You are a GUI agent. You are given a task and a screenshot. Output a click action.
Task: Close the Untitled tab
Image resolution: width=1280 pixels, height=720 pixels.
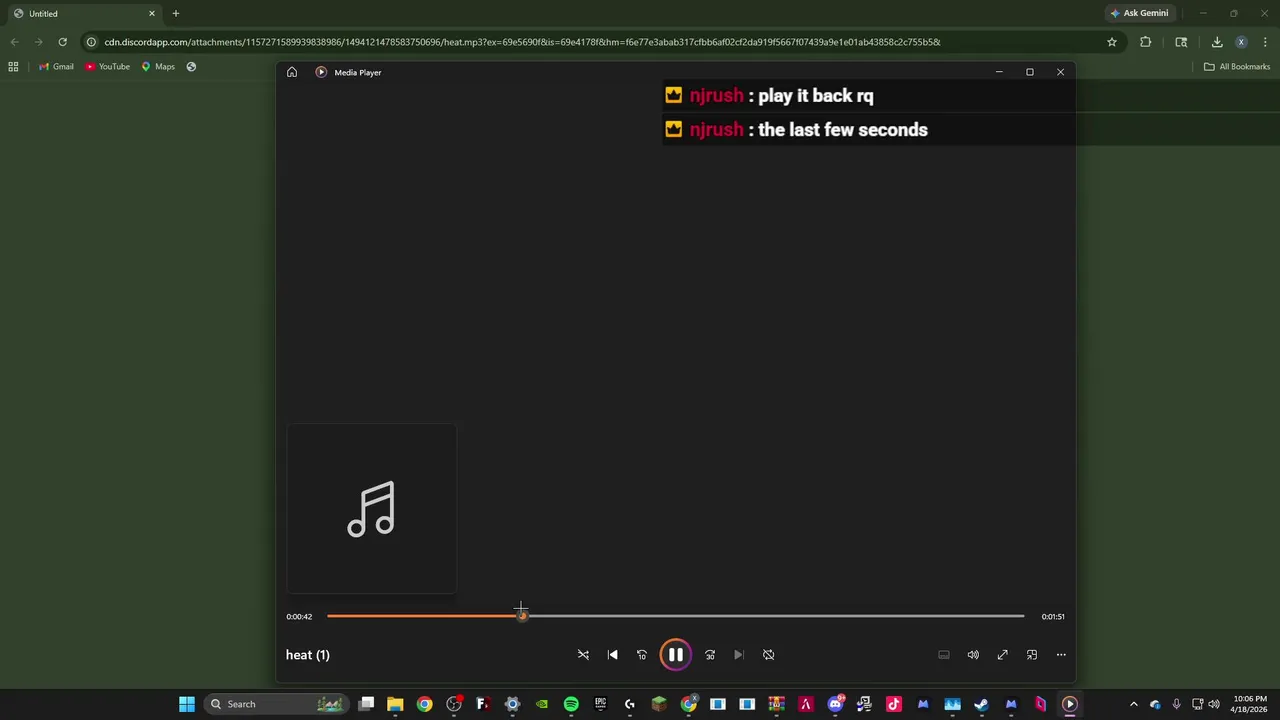point(152,13)
